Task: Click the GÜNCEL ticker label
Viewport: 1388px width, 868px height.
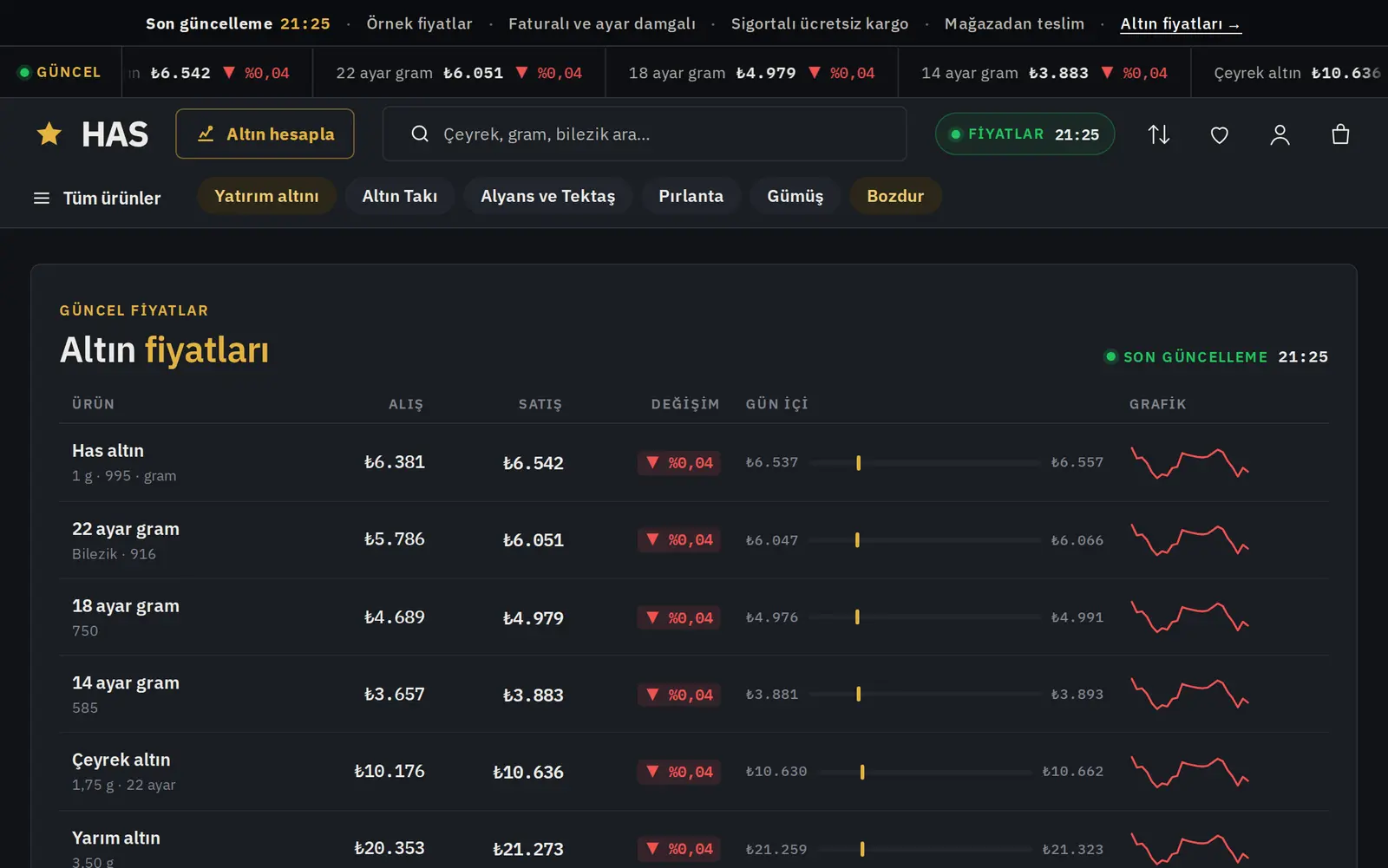Action: (60, 72)
